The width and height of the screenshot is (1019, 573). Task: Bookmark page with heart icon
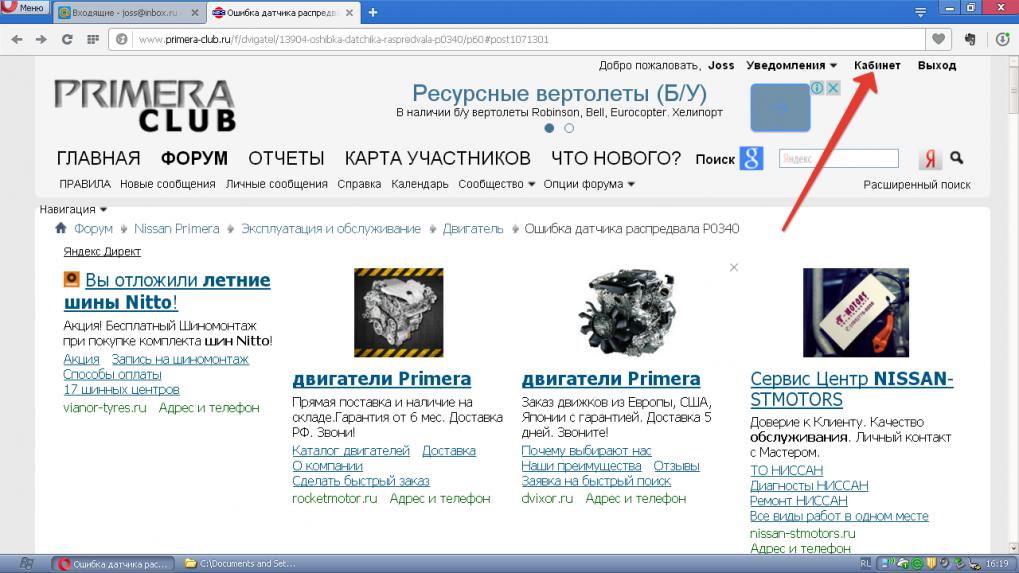click(x=938, y=40)
